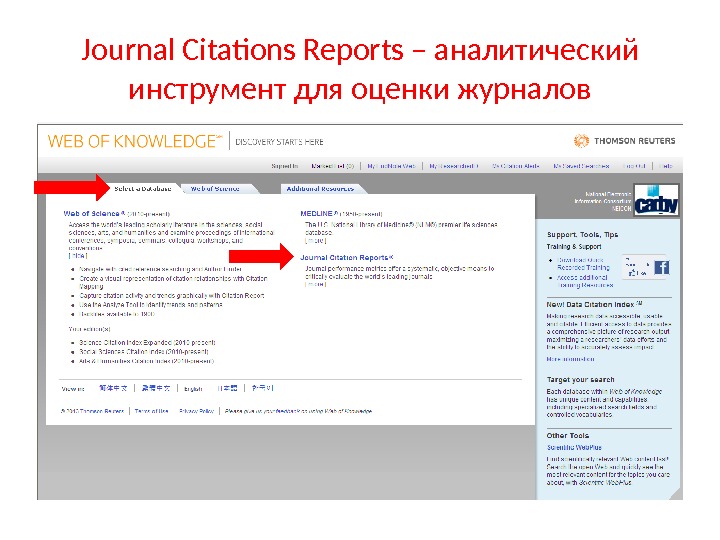Open the Journal Citation Reports link
Screen dimensions: 720x540
coord(347,258)
